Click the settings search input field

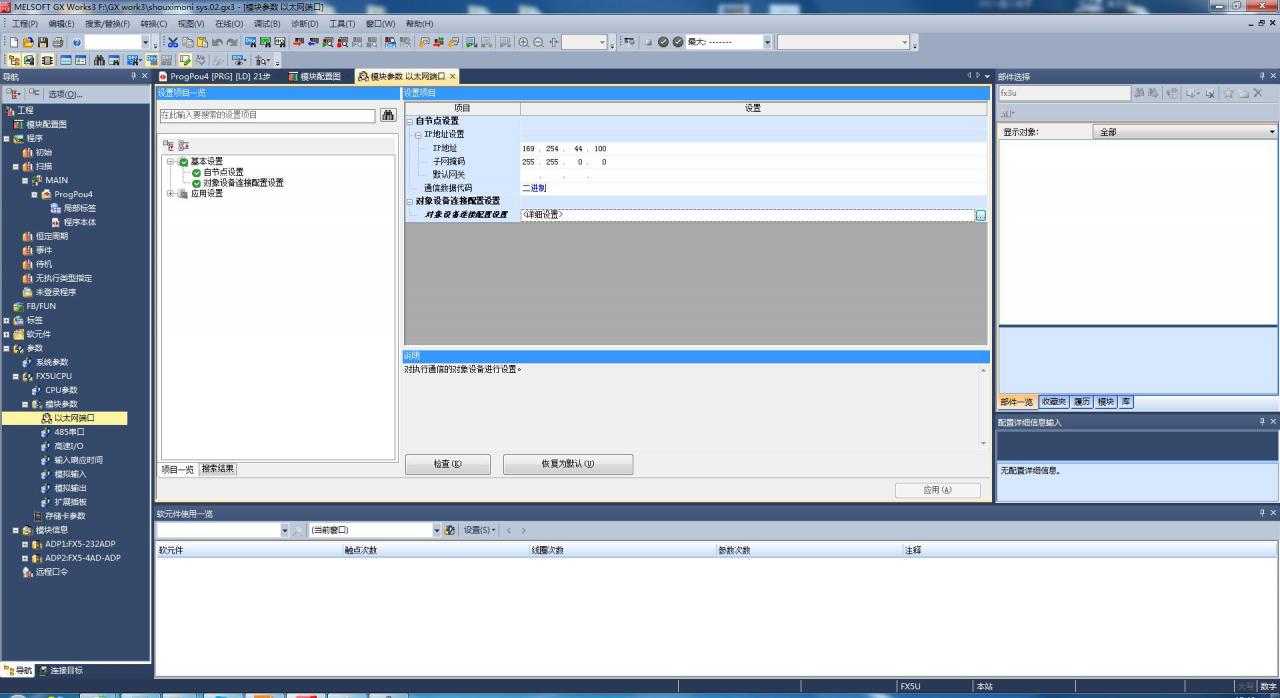click(267, 115)
